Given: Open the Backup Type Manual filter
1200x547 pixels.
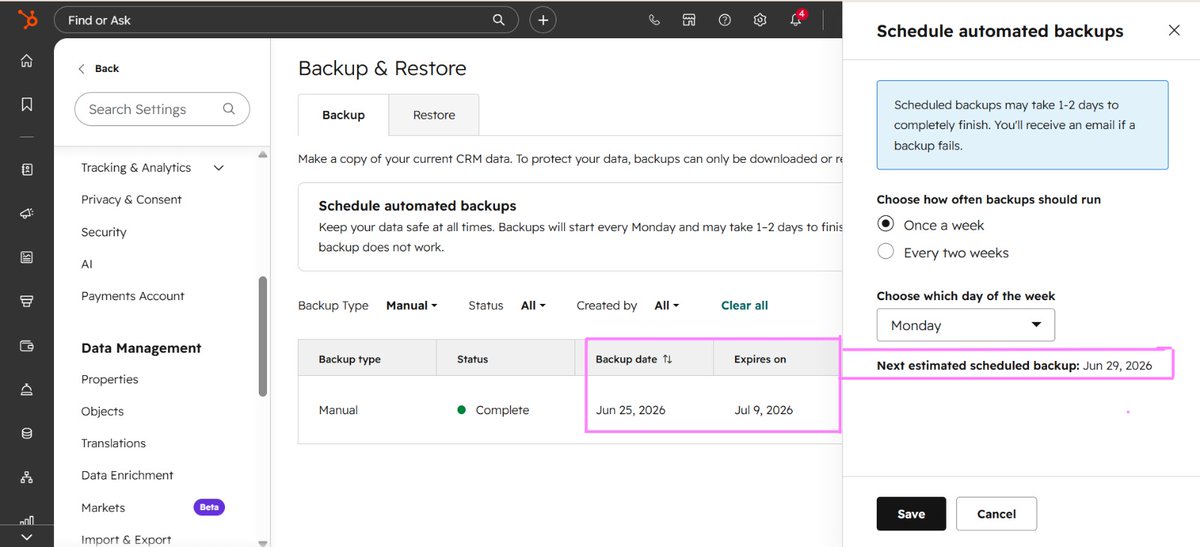Looking at the screenshot, I should click(x=412, y=306).
